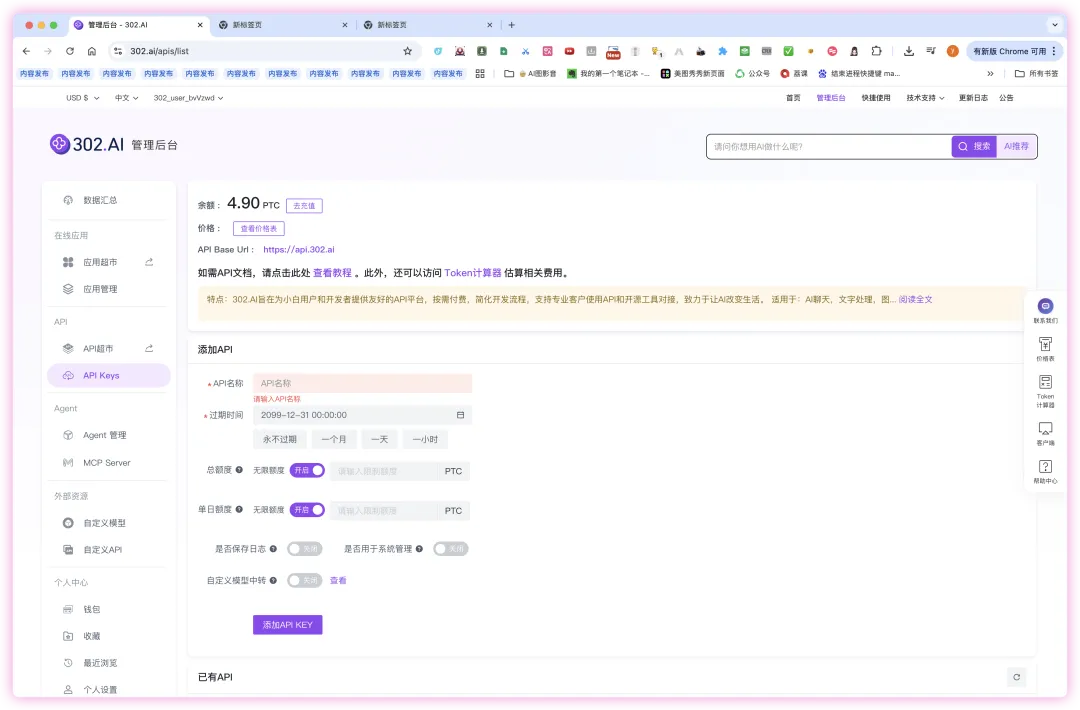Set expiry to 一个月
The image size is (1080, 710).
click(333, 439)
